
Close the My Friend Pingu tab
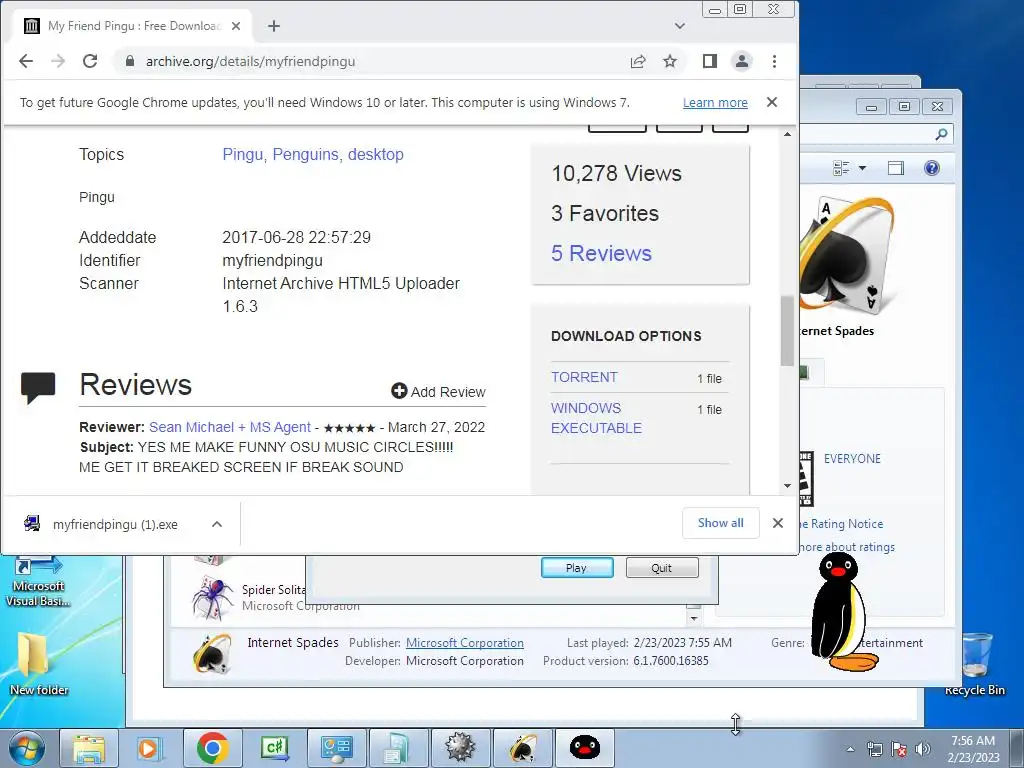click(x=236, y=26)
